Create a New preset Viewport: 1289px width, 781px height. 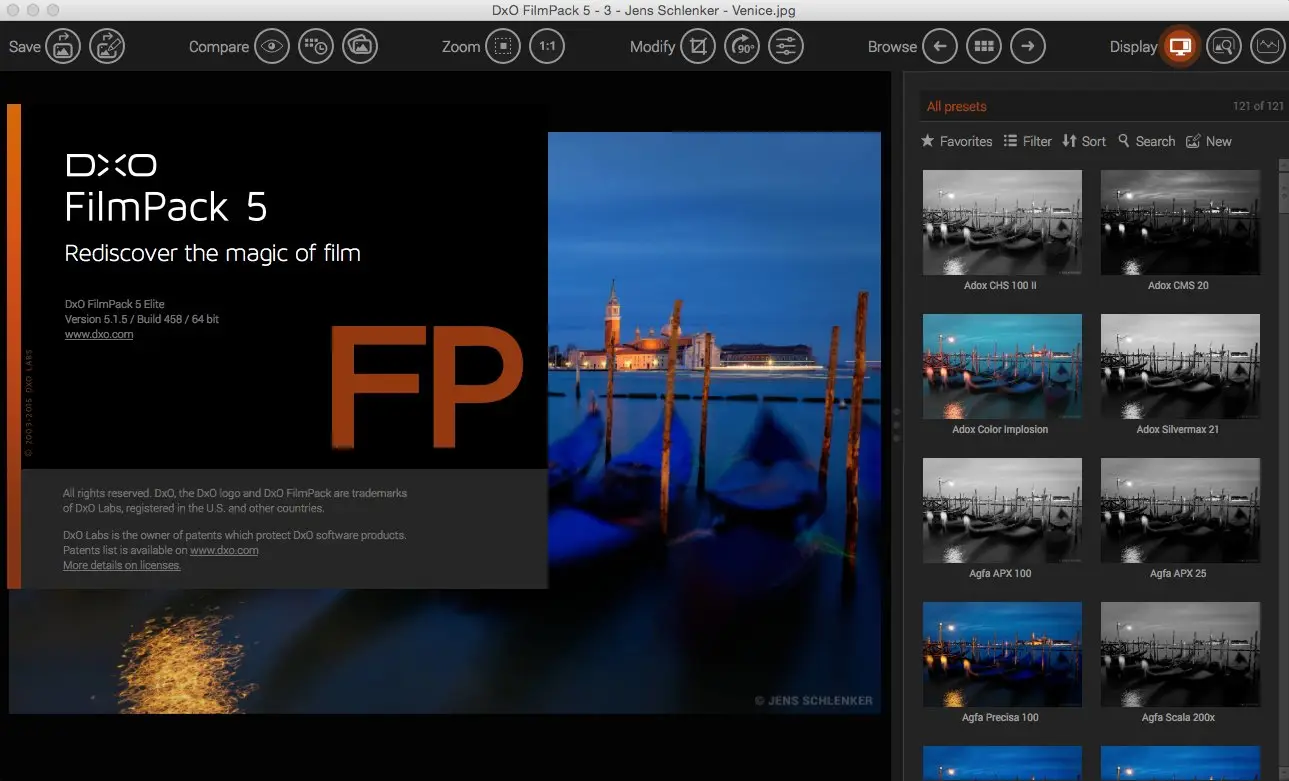pos(1209,141)
